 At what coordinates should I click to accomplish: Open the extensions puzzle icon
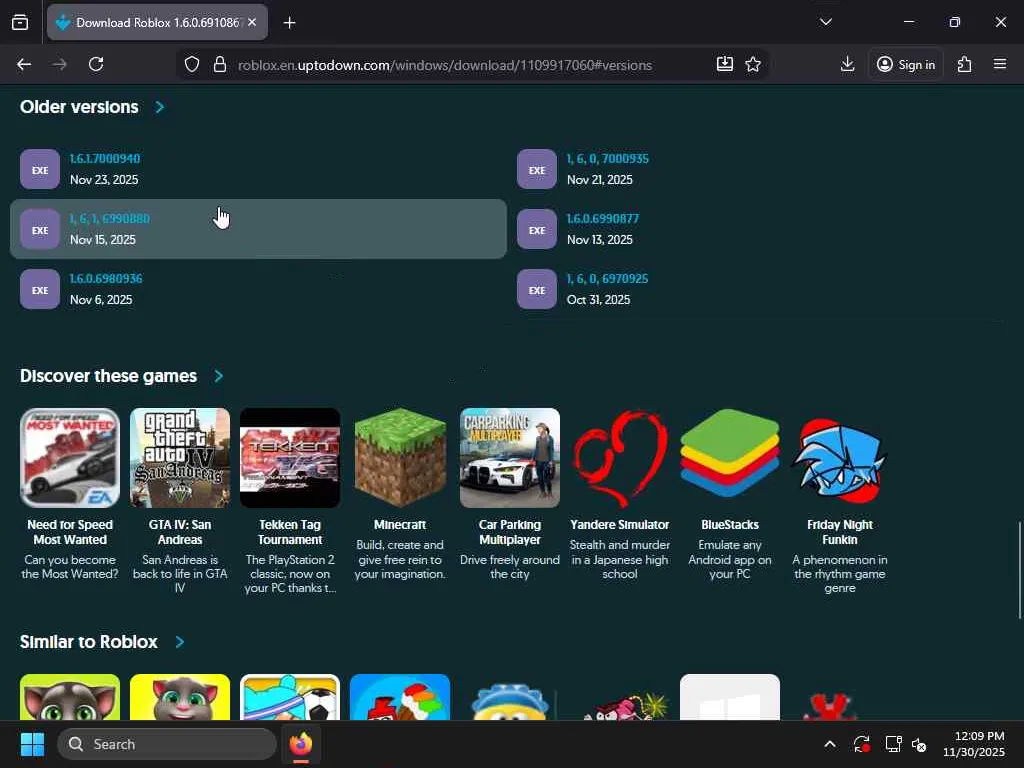click(x=965, y=64)
